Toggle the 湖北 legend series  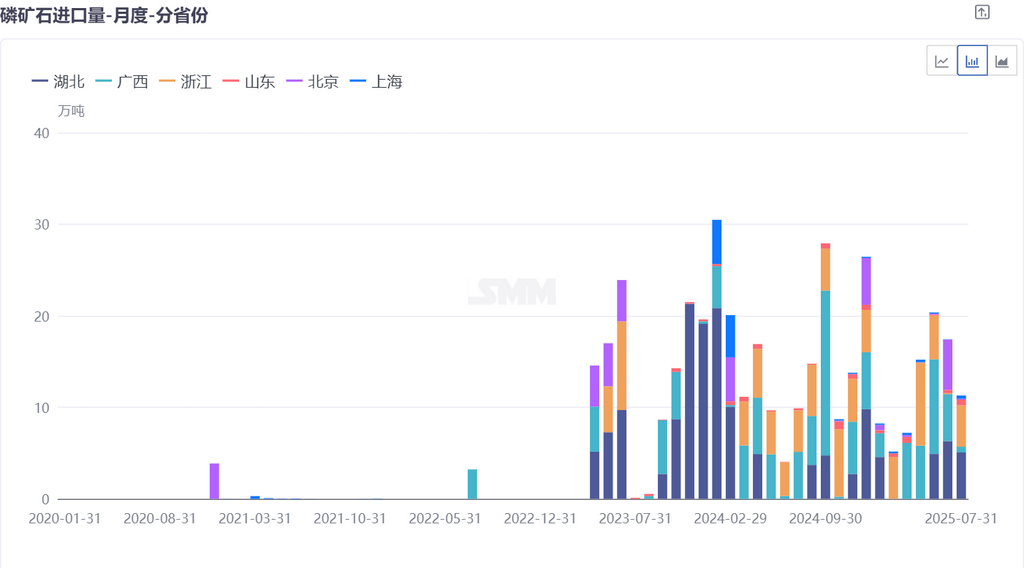tap(58, 82)
